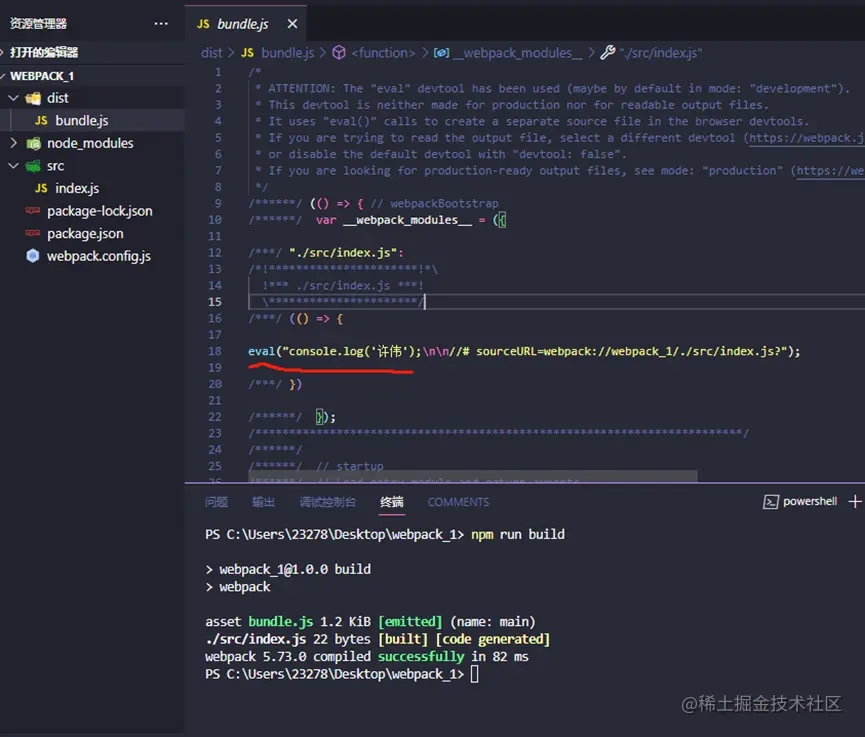Image resolution: width=865 pixels, height=737 pixels.
Task: Click the wrench property icon in the breadcrumb
Action: pos(607,52)
